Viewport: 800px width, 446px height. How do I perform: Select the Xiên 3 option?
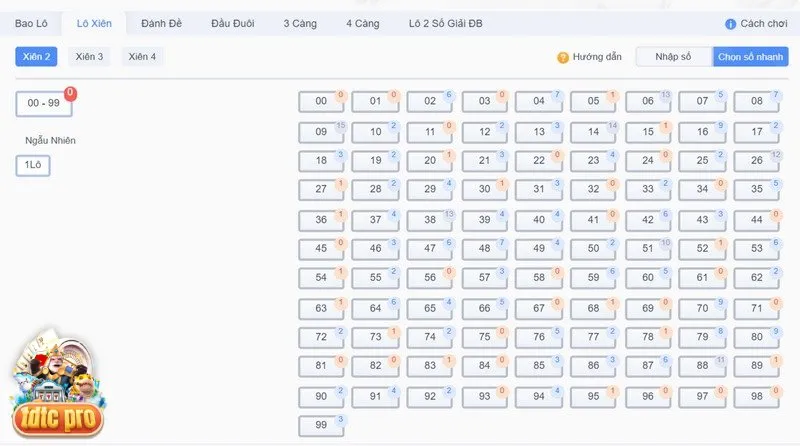tap(89, 57)
